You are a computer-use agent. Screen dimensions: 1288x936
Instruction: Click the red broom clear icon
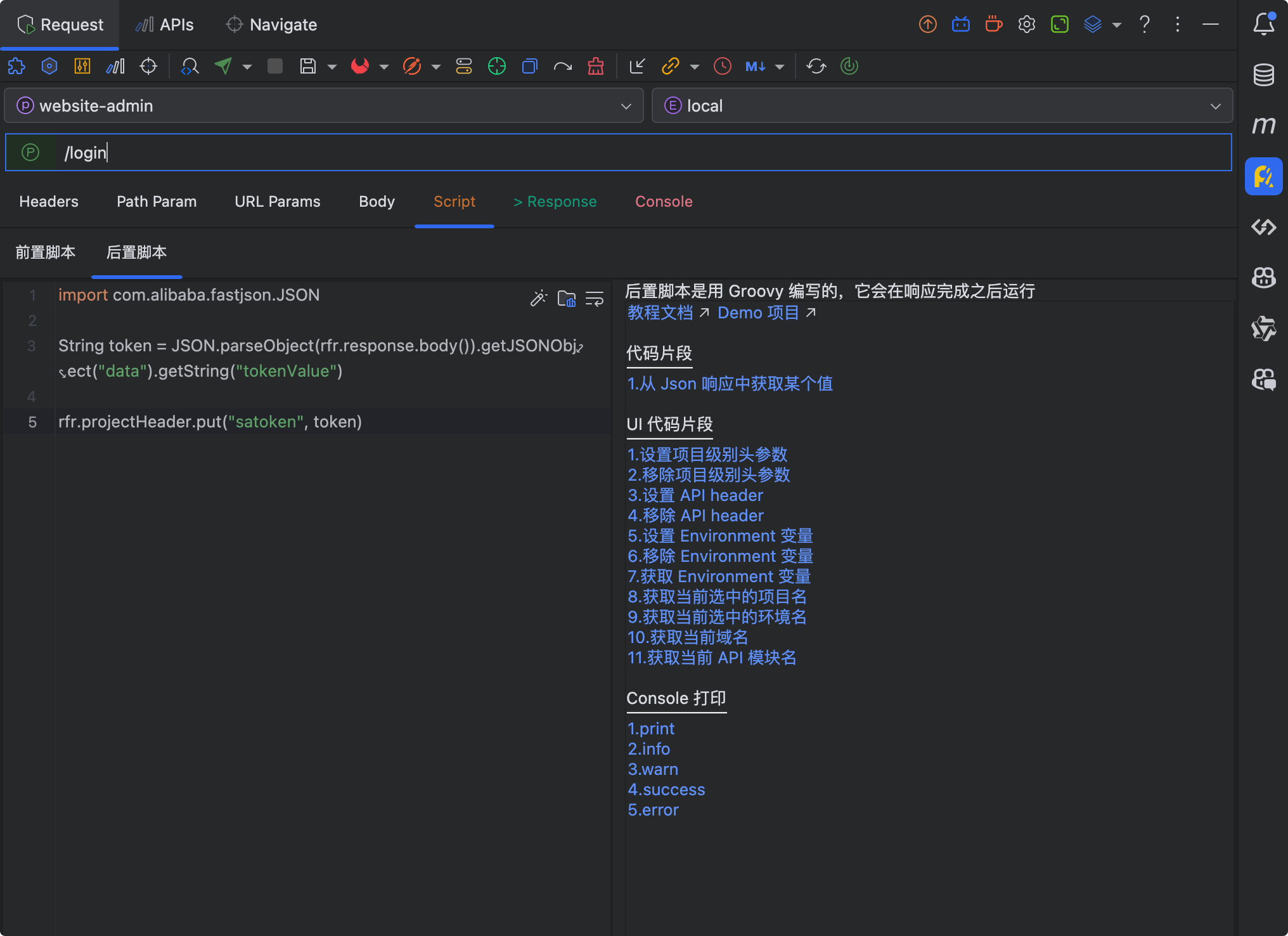(x=596, y=66)
